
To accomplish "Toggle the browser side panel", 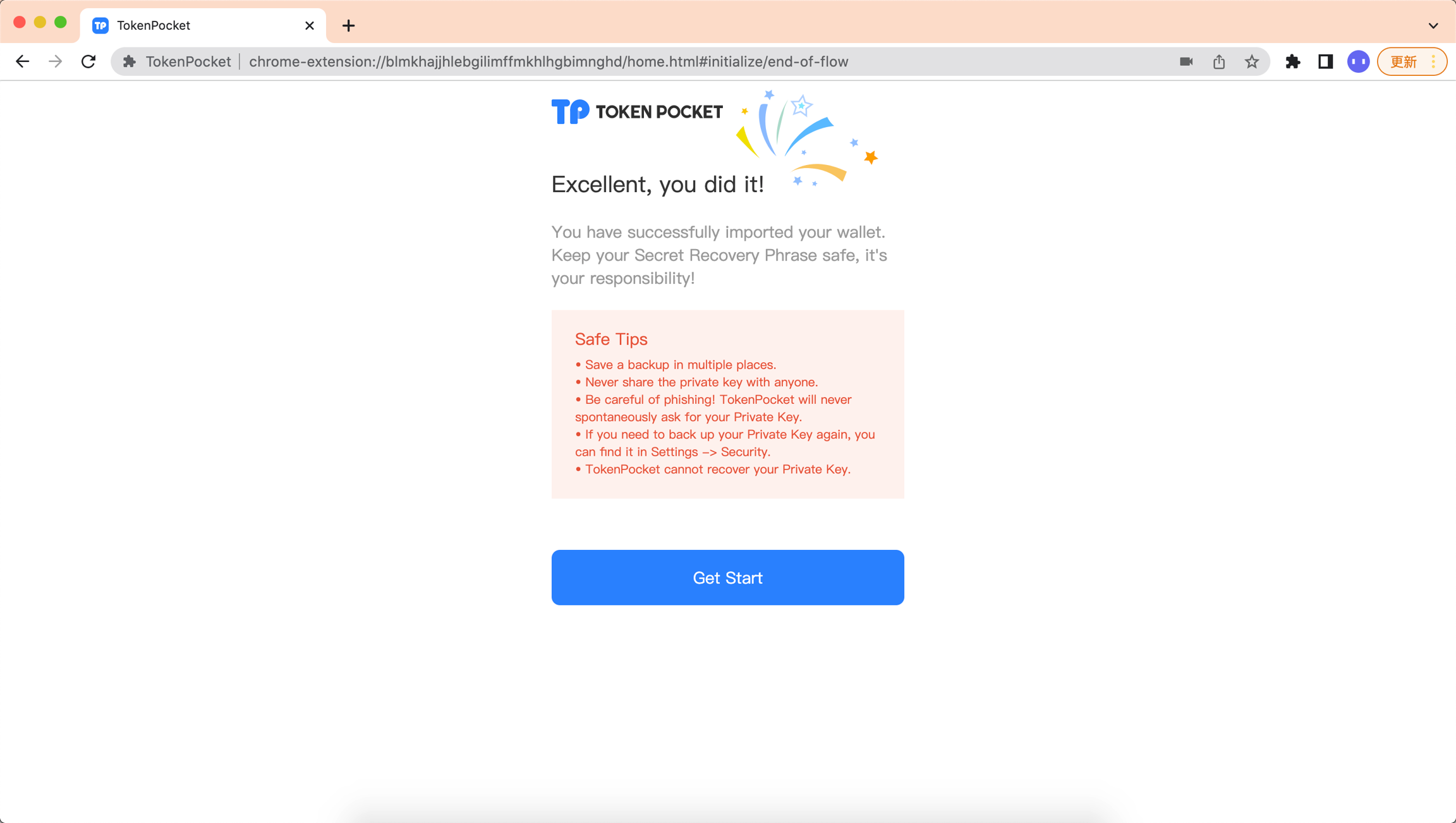I will click(x=1325, y=61).
